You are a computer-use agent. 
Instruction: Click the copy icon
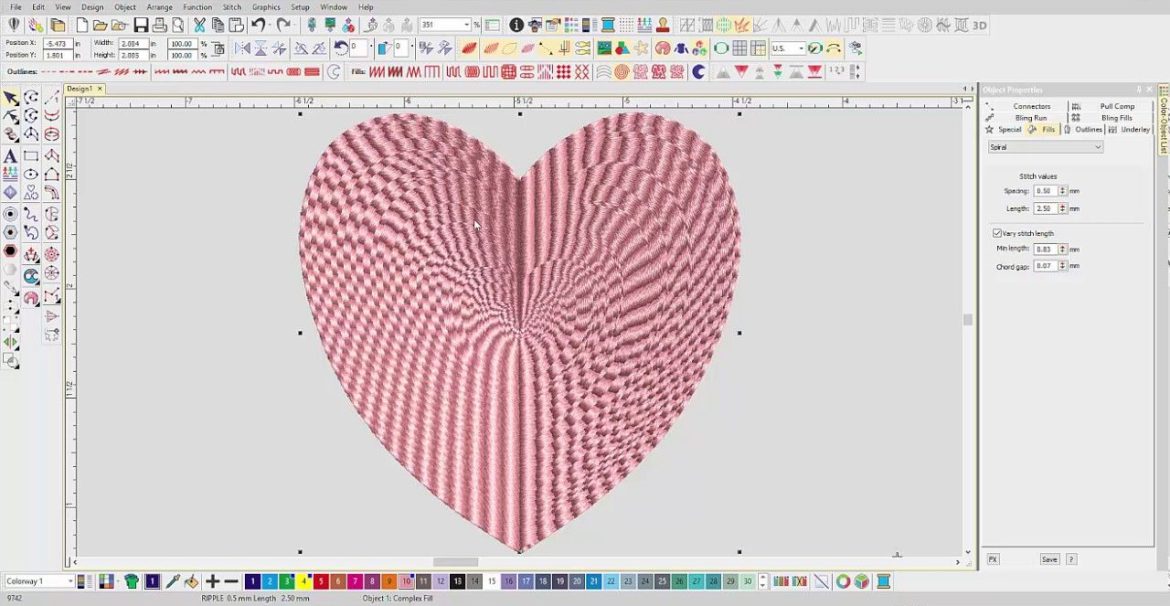(218, 25)
